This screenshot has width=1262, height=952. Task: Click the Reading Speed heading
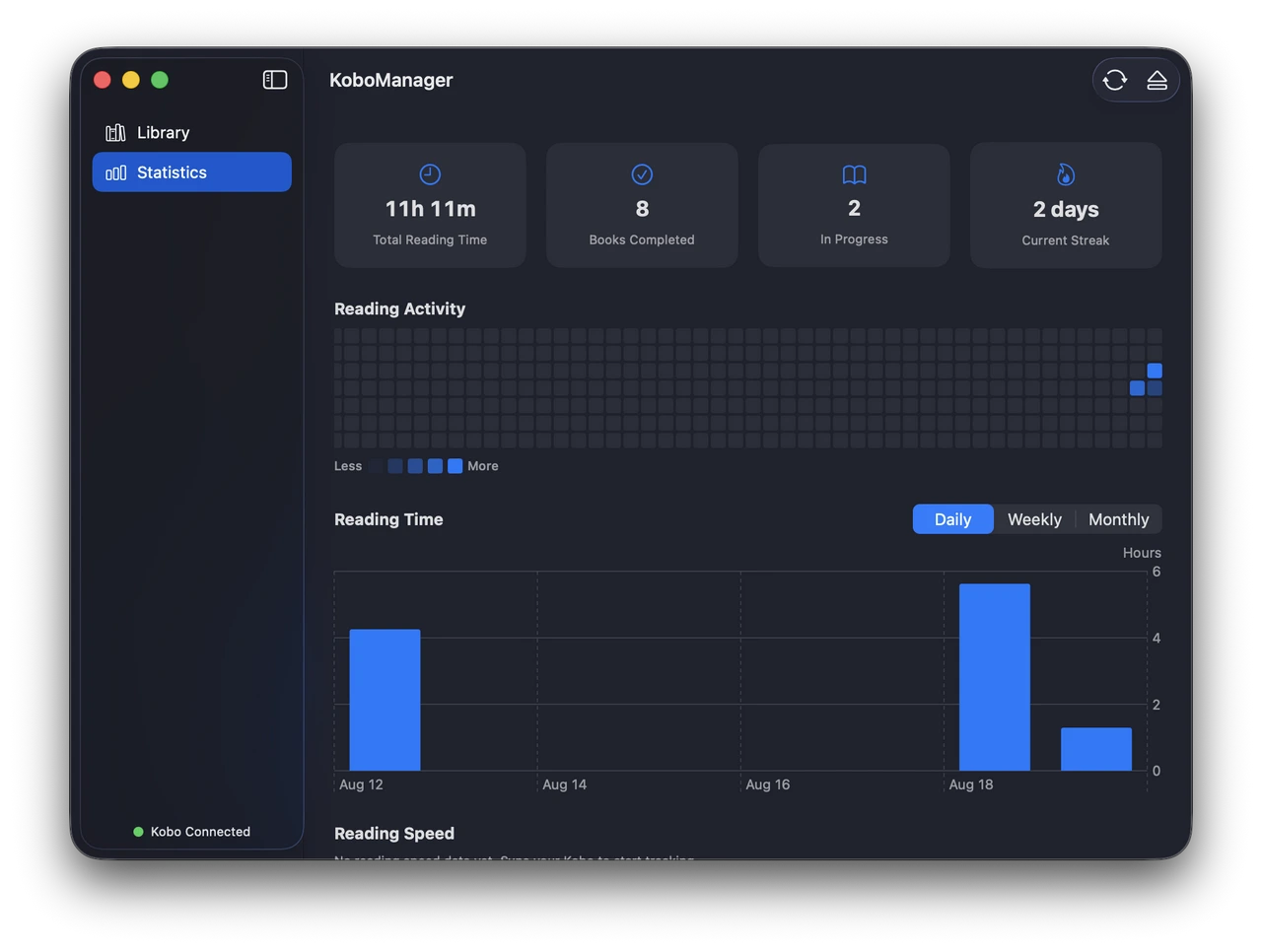pos(394,833)
